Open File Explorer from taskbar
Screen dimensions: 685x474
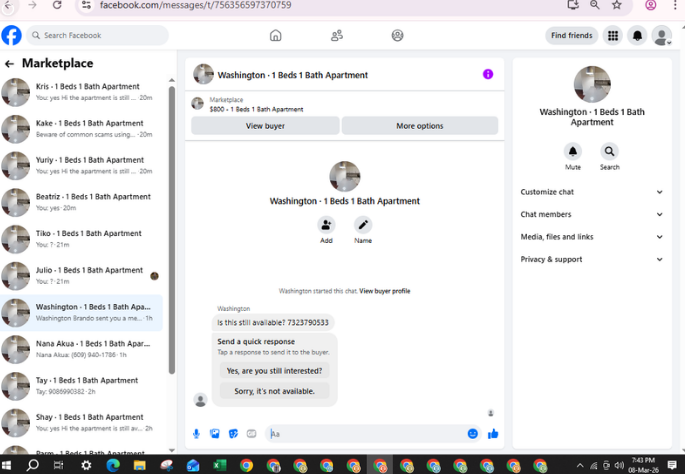[x=139, y=465]
